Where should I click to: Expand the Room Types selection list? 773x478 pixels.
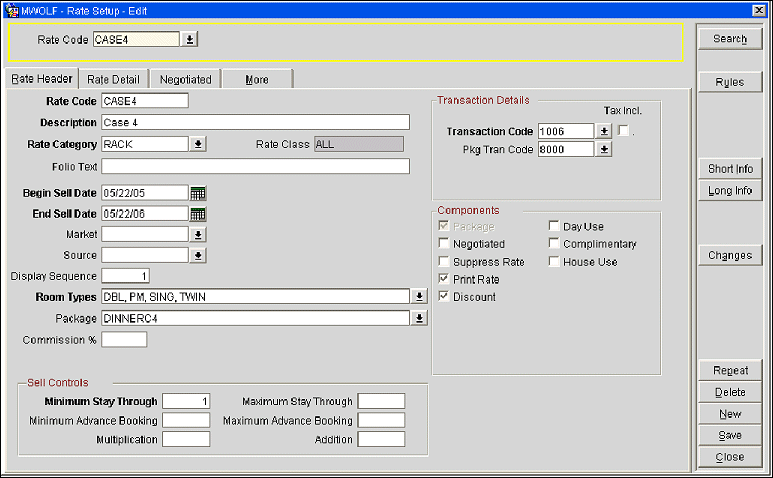pos(419,297)
